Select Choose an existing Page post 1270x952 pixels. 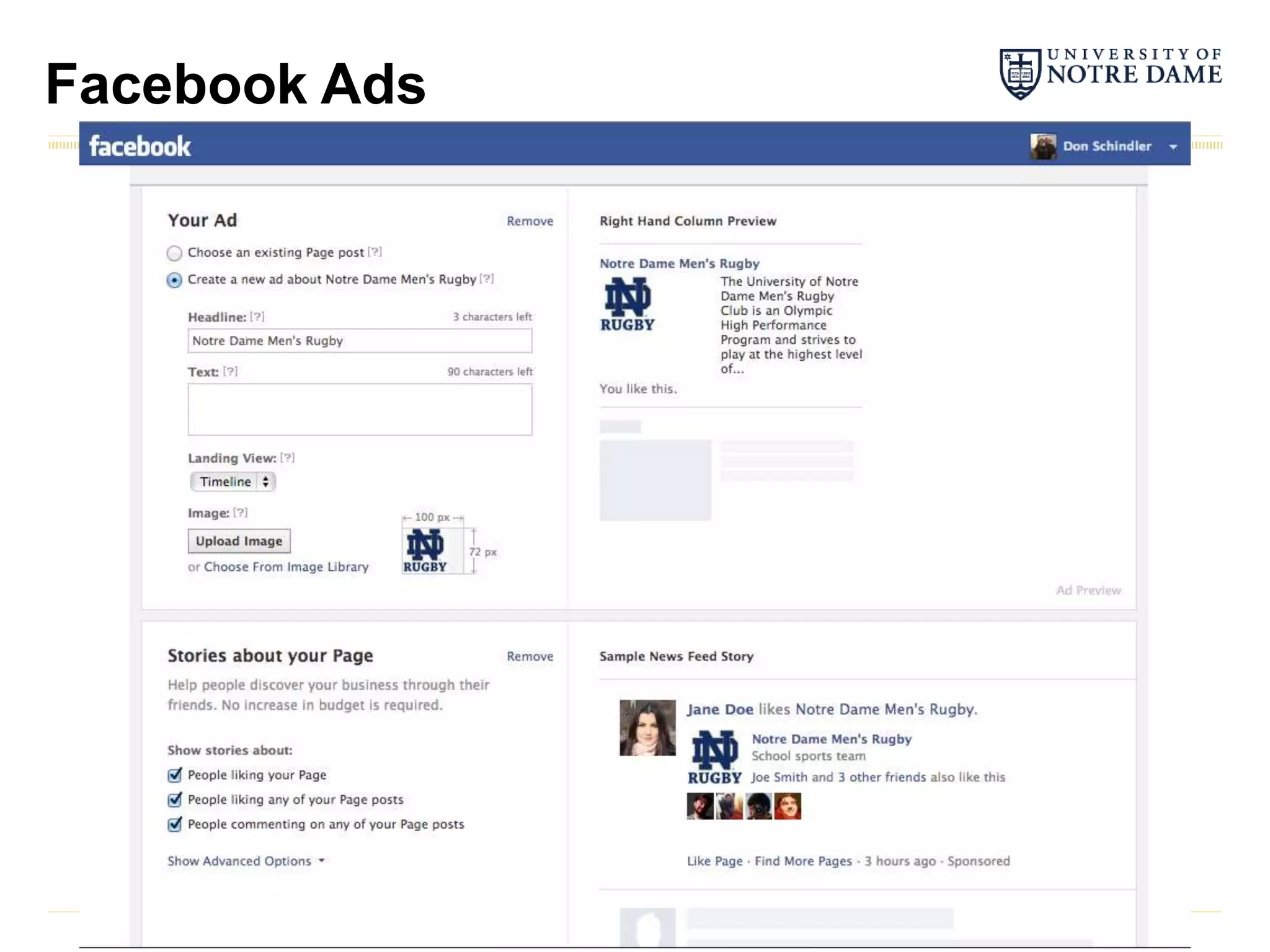174,253
